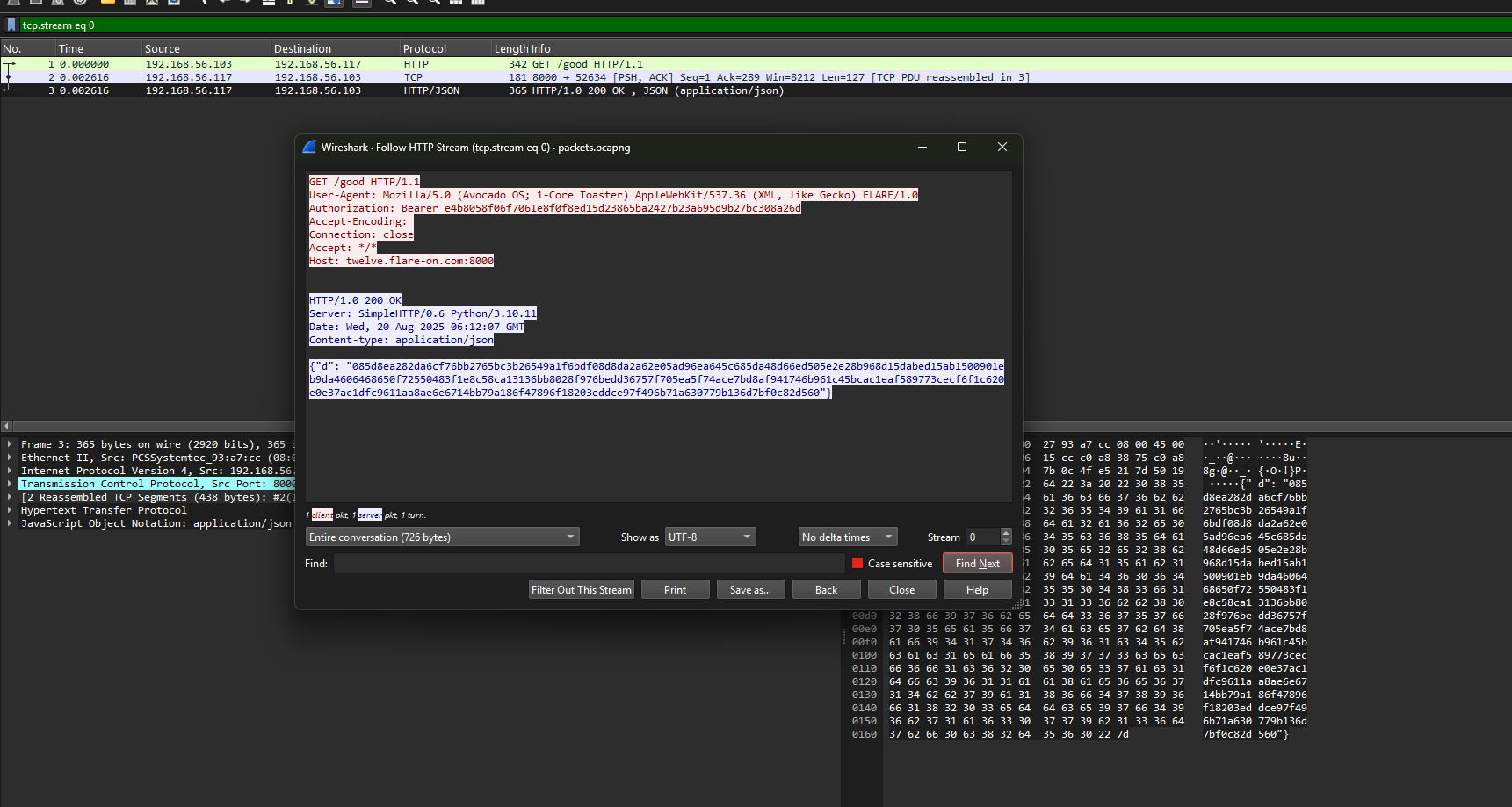The image size is (1512, 807).
Task: Expand JavaScript Object Notation tree node
Action: 10,523
